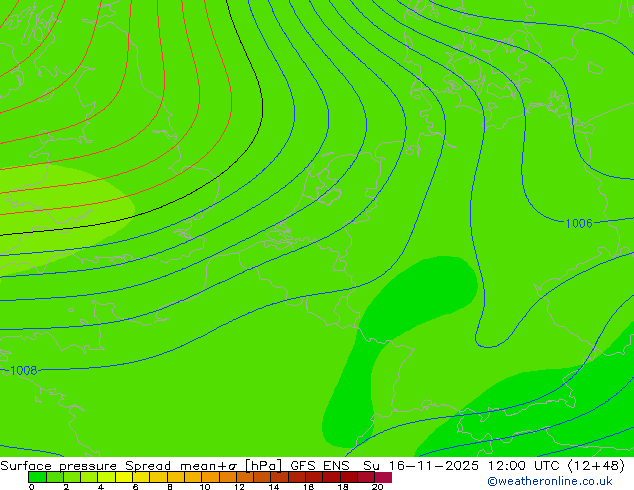Click the 'Surface pressure Spread' title text
This screenshot has height=490, width=634.
[x=85, y=466]
